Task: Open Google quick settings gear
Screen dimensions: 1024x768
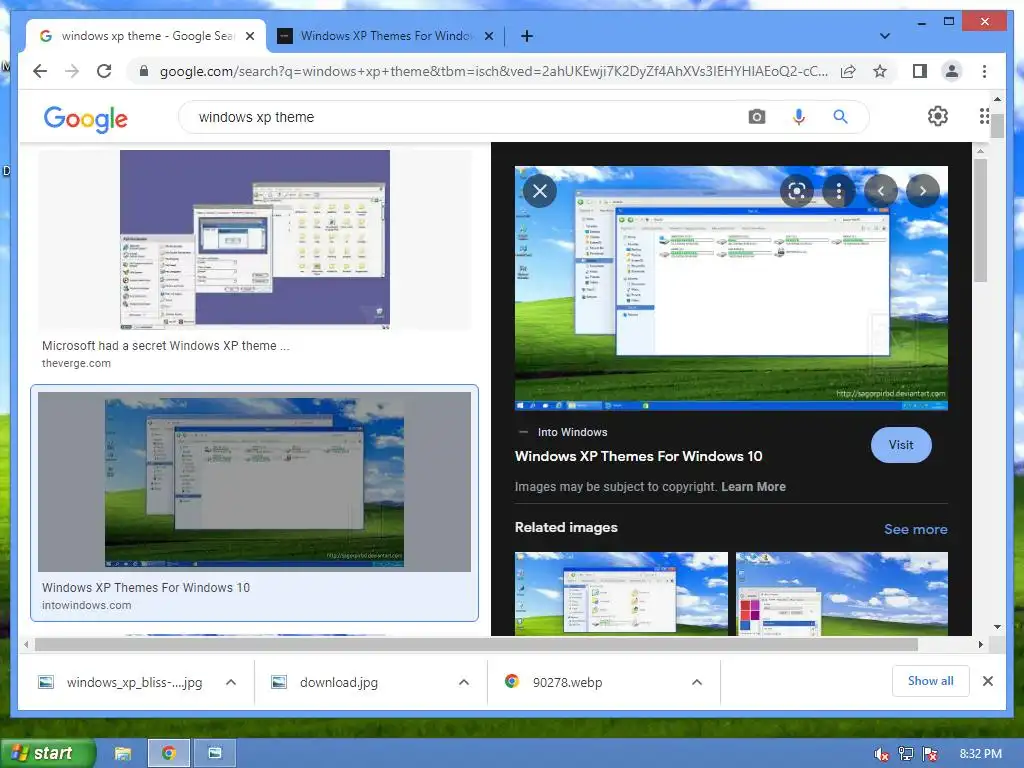Action: [x=938, y=116]
